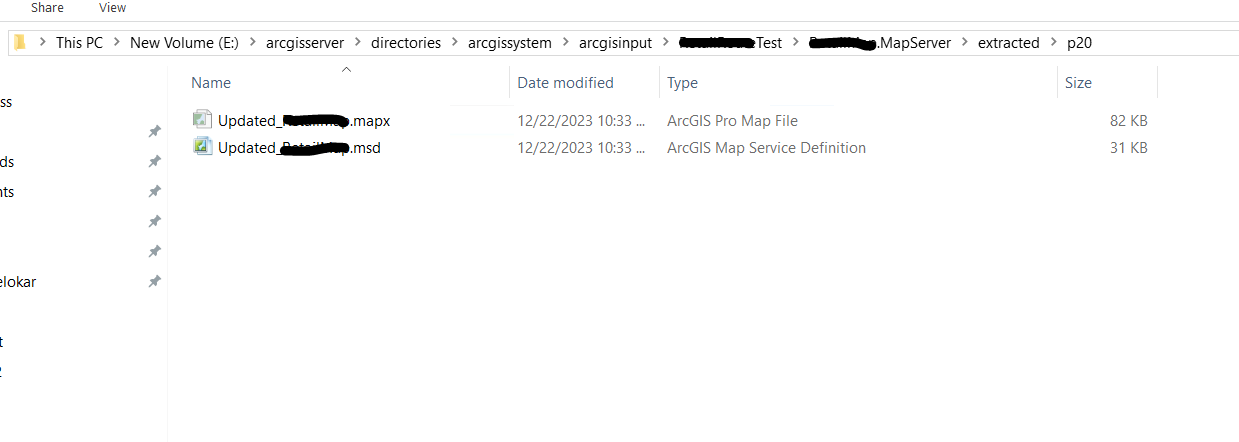The height and width of the screenshot is (442, 1239).
Task: Click the pin icon beside the "nts" sidebar item
Action: 154,192
